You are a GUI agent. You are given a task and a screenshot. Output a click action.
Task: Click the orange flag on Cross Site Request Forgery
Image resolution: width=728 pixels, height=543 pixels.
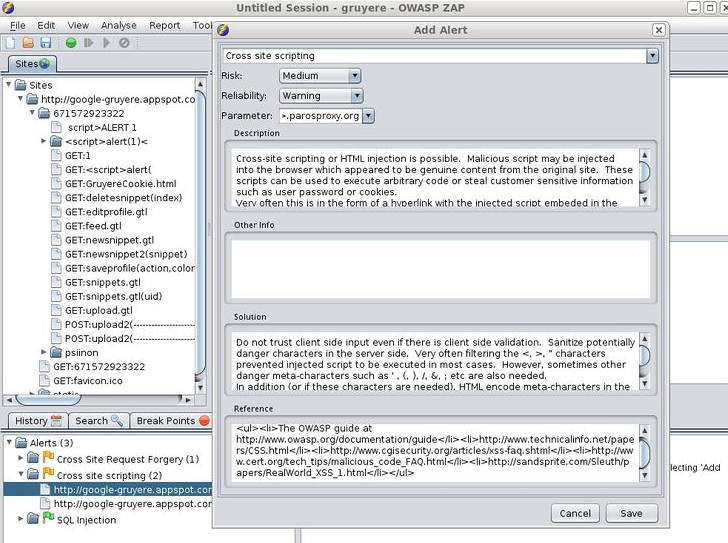click(x=48, y=458)
